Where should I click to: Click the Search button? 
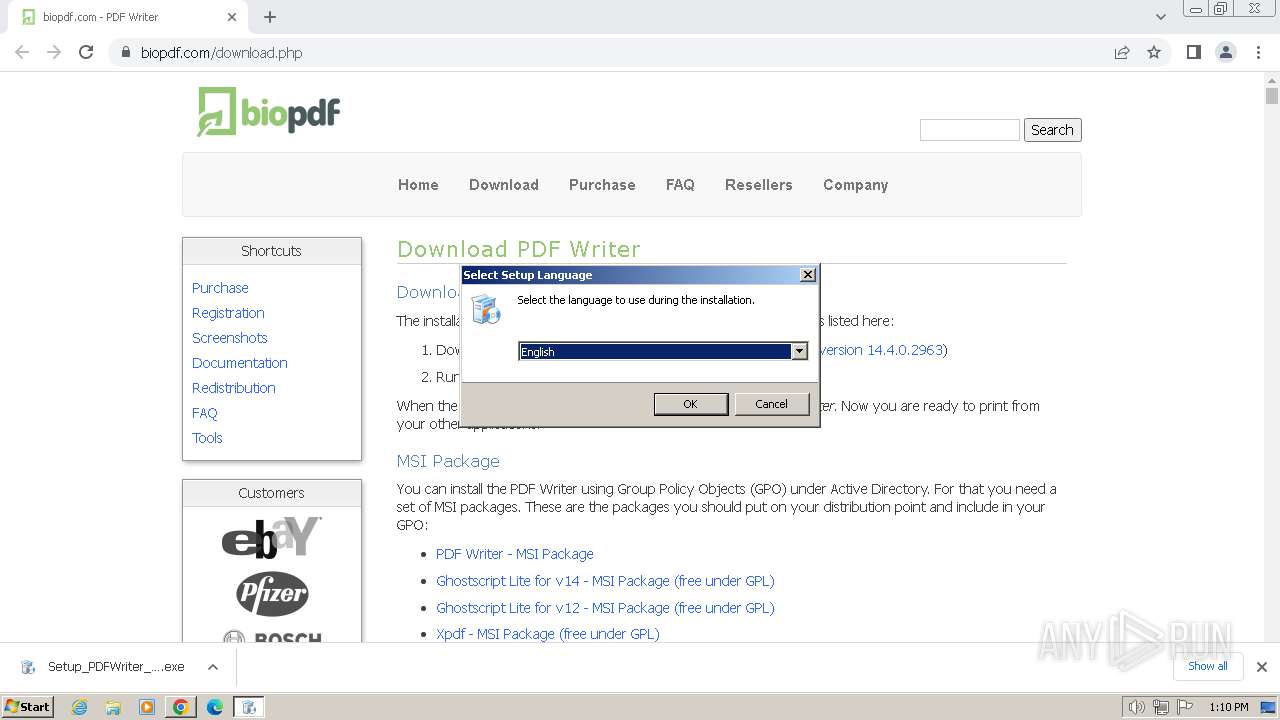(x=1052, y=130)
